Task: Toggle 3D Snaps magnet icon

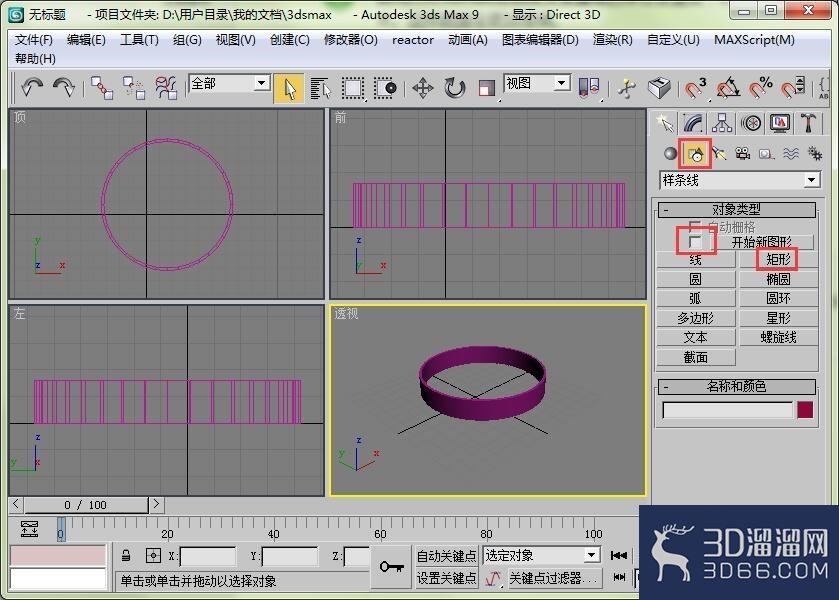Action: tap(696, 88)
